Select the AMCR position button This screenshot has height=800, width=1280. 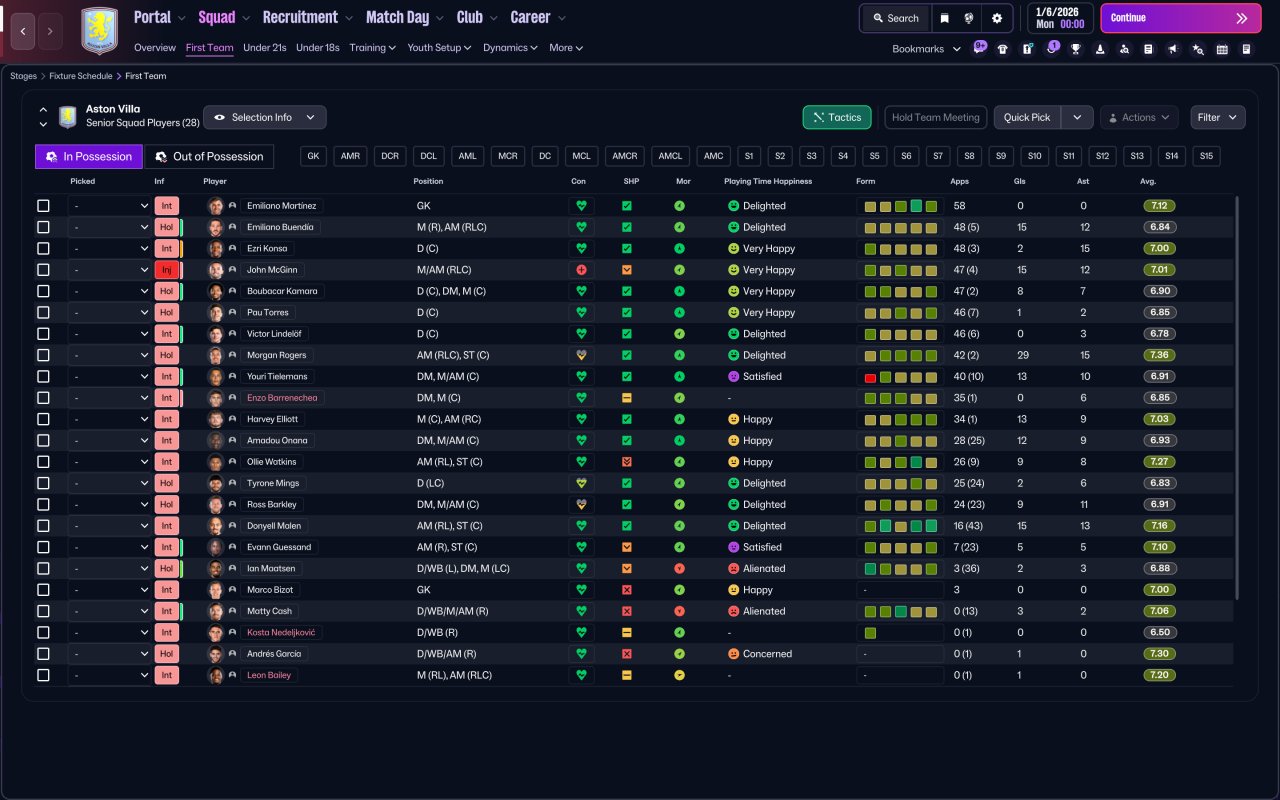tap(625, 156)
